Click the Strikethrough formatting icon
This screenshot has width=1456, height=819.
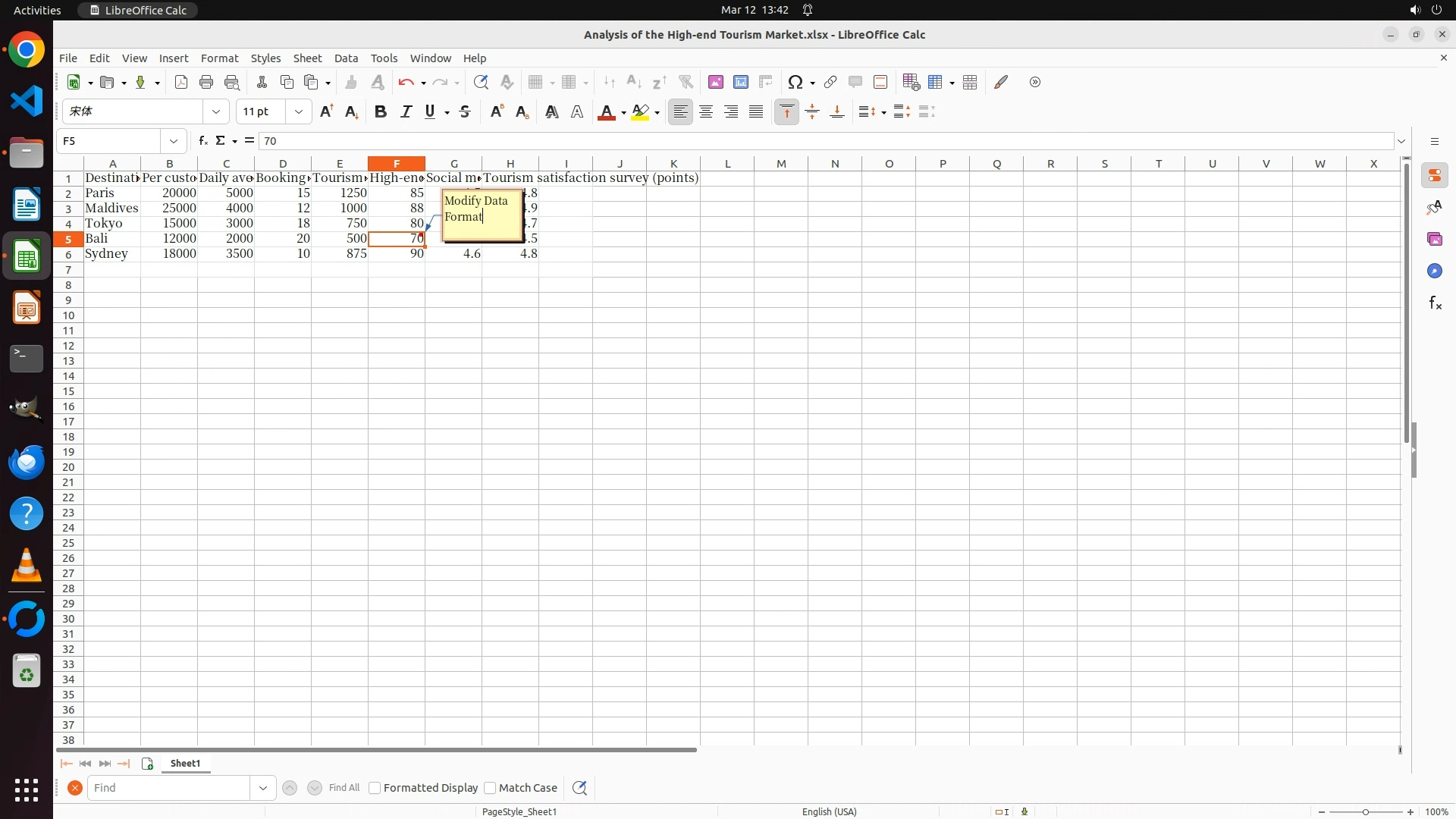point(465,112)
